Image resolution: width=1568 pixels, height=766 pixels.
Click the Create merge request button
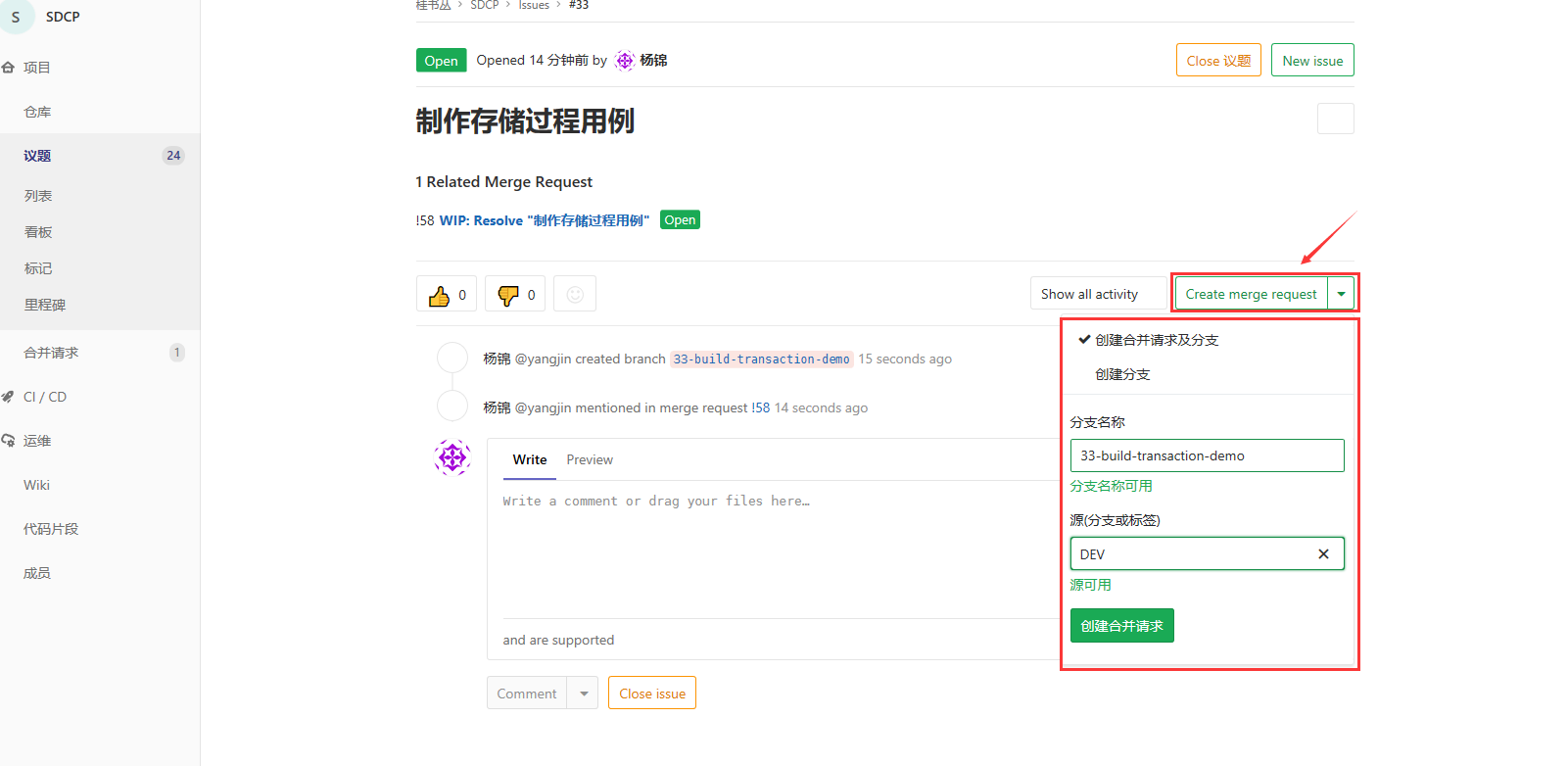pyautogui.click(x=1251, y=294)
